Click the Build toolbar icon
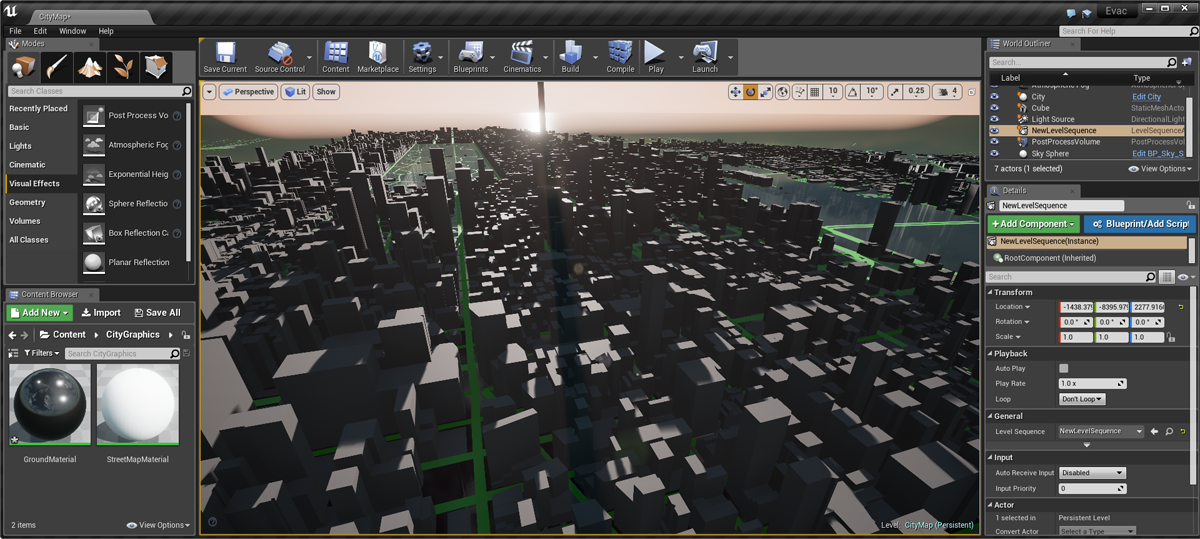Image resolution: width=1200 pixels, height=539 pixels. pos(570,57)
